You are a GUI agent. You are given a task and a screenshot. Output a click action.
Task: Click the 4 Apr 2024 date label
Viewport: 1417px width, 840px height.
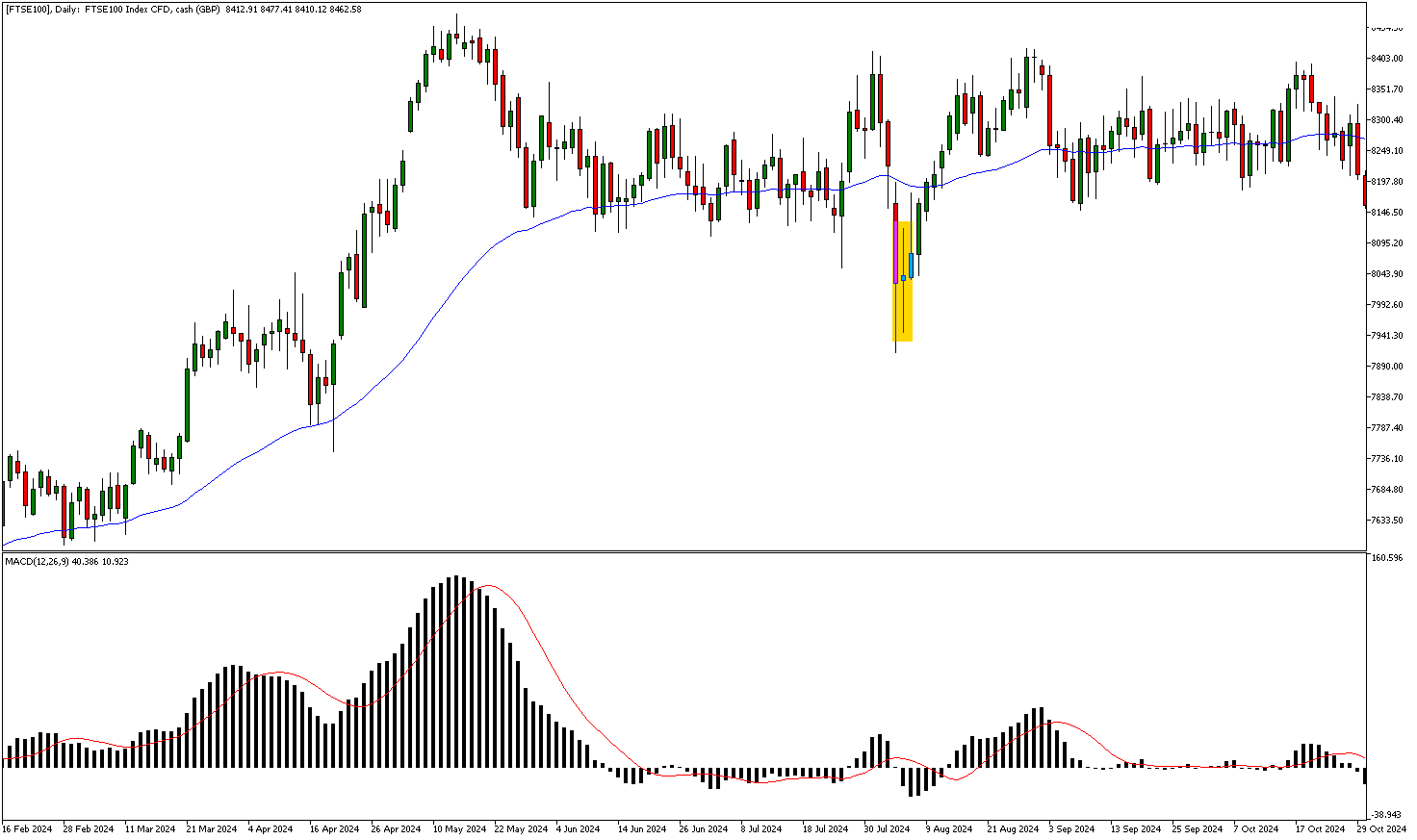(271, 828)
